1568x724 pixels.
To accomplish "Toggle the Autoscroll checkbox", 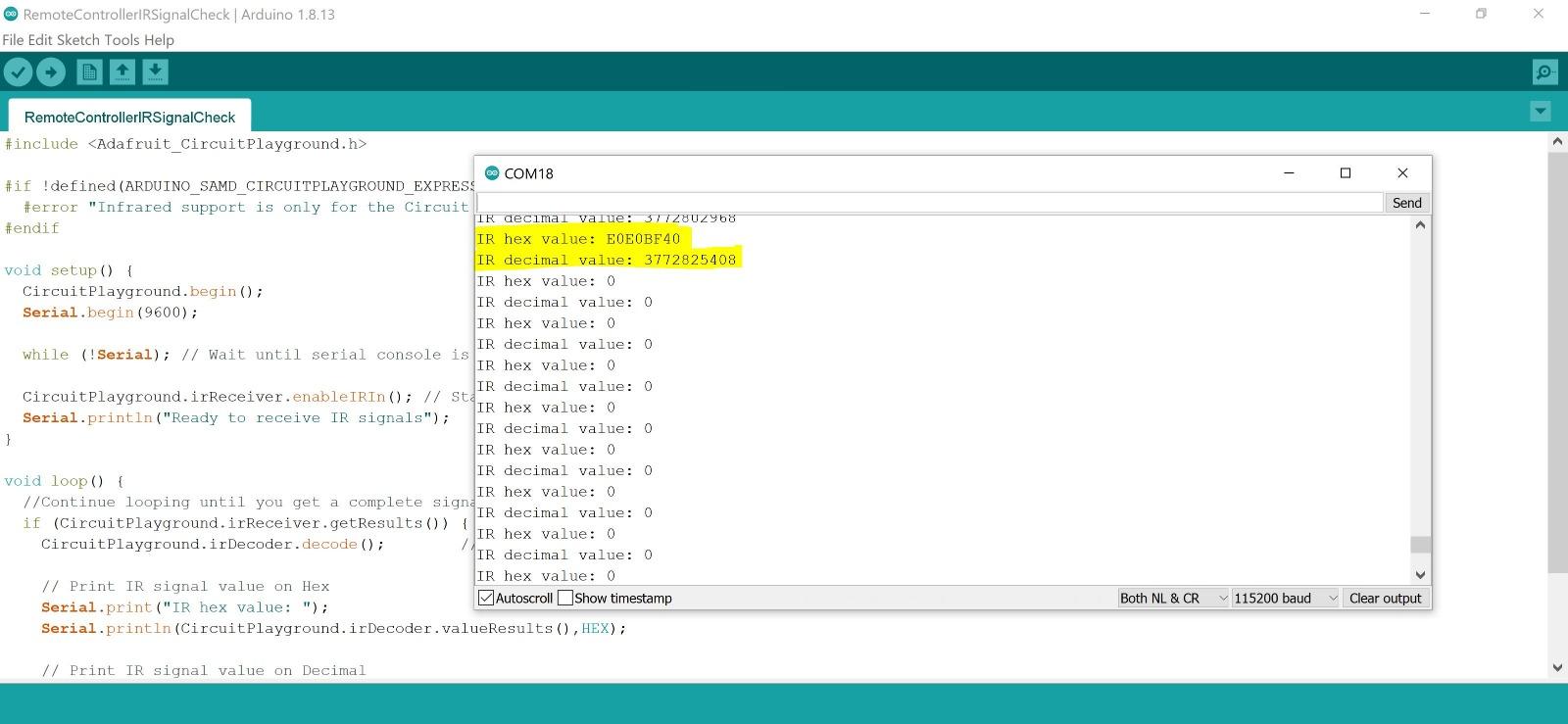I will tap(486, 598).
